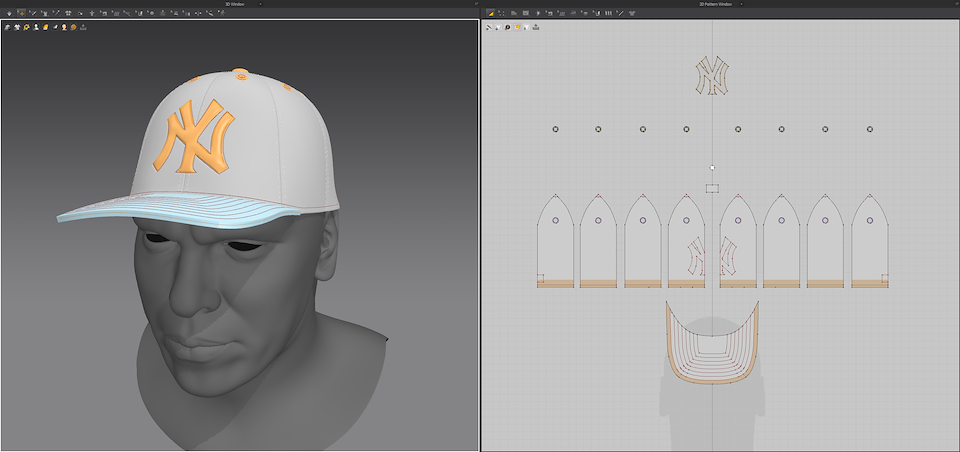Start the Simulate tool in the 3D toolbar
Screen dimensions: 960x452
point(7,13)
